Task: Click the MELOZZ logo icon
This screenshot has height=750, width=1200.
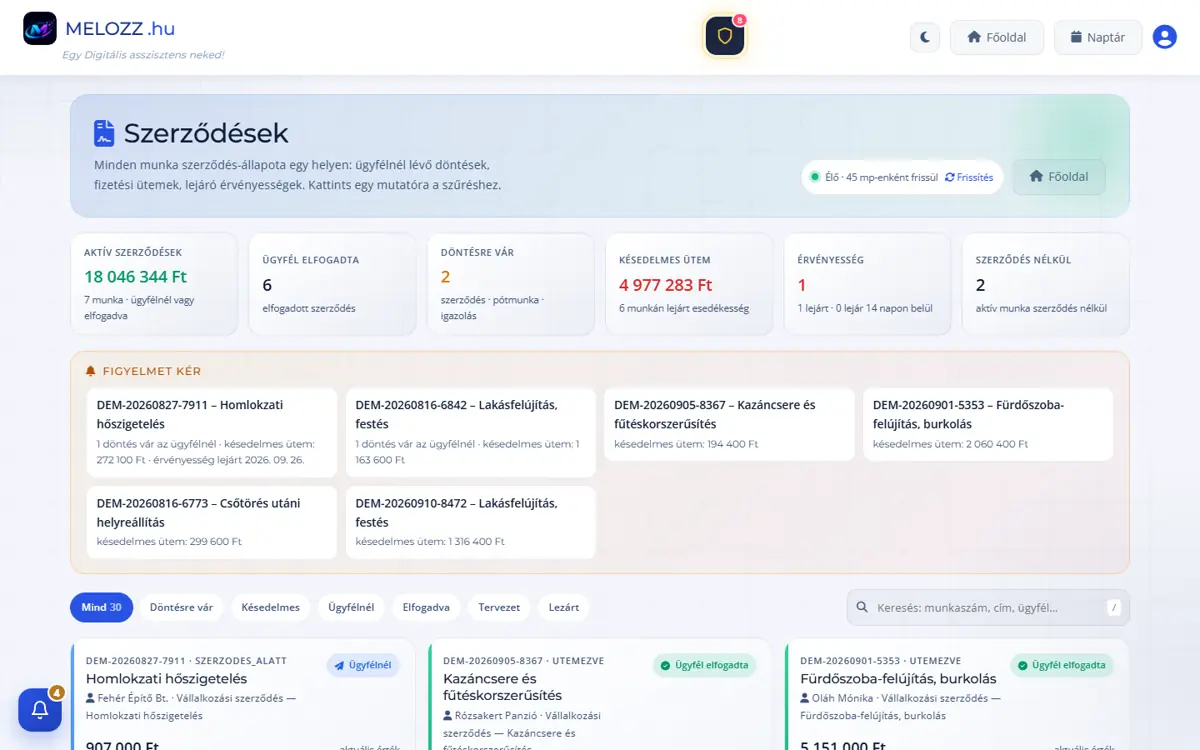Action: (x=40, y=29)
